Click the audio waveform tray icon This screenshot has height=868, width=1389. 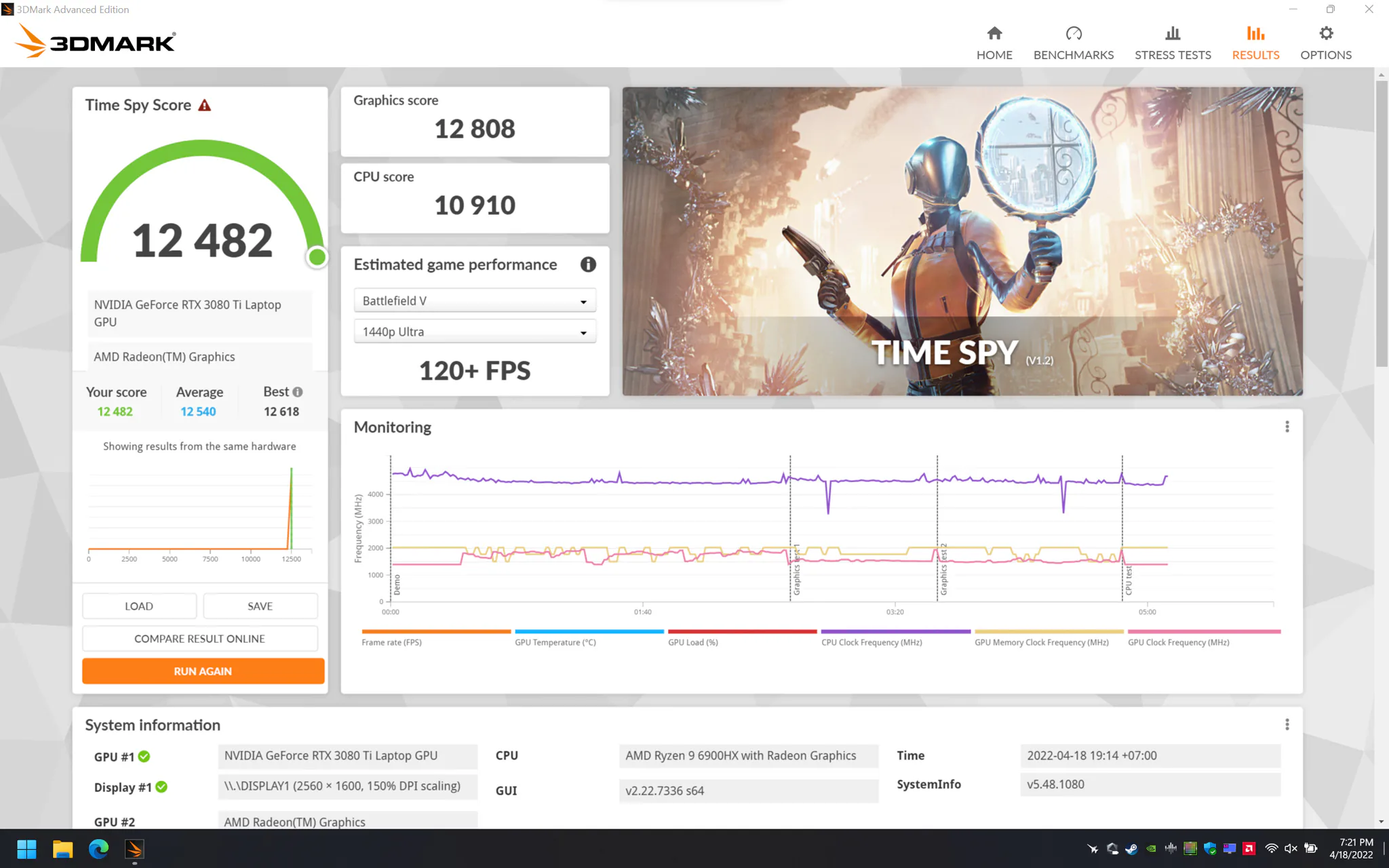(x=1171, y=848)
